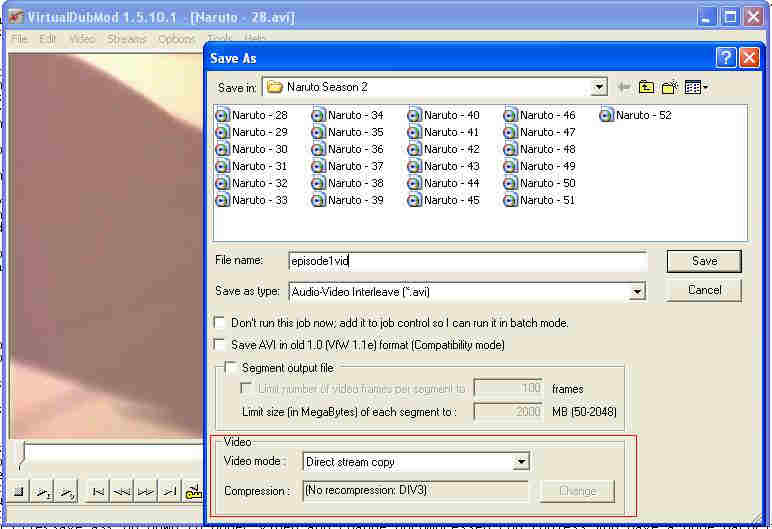Select the Naruto - 34 file

(348, 115)
